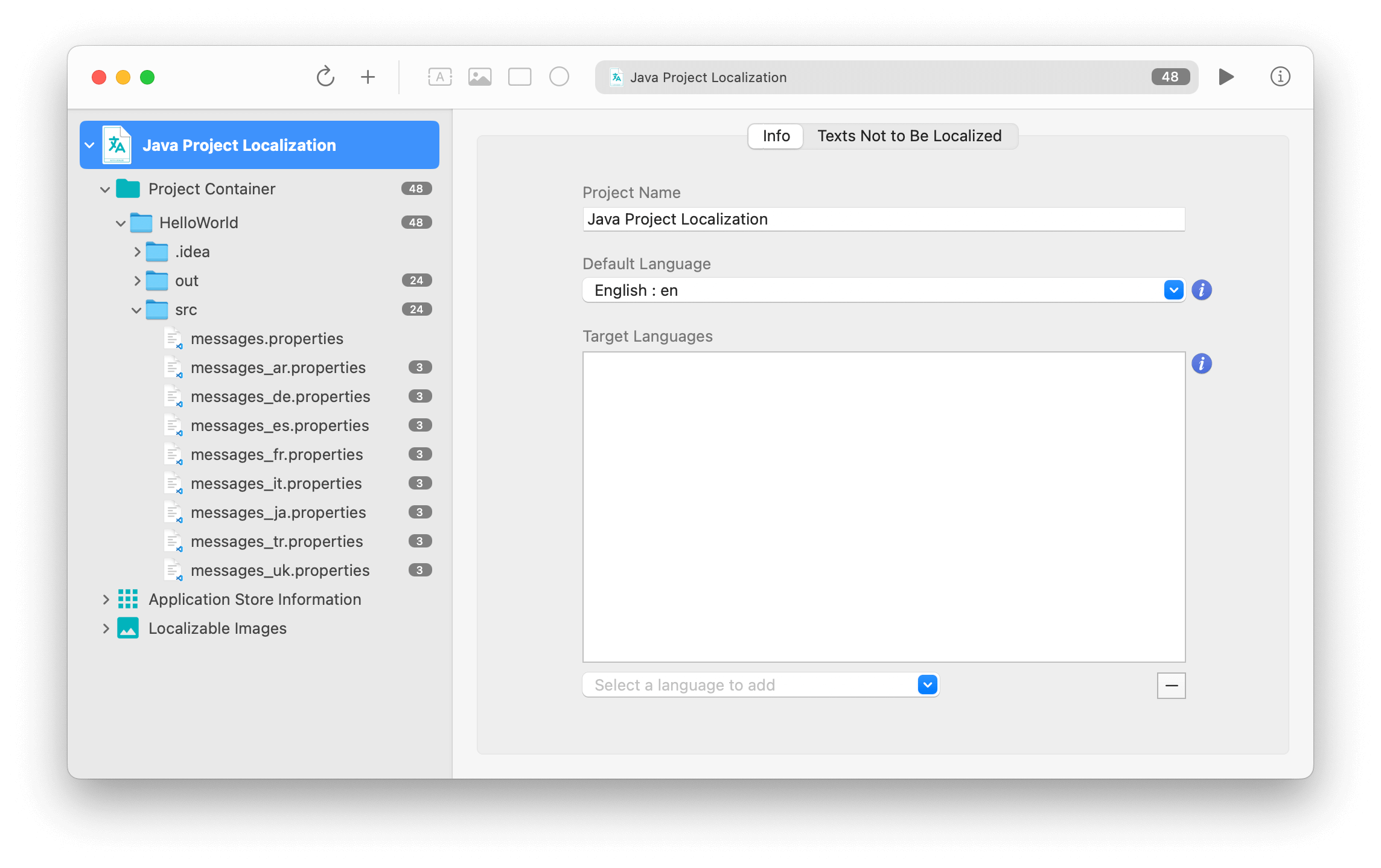
Task: Click the circle toolbar icon
Action: click(559, 77)
